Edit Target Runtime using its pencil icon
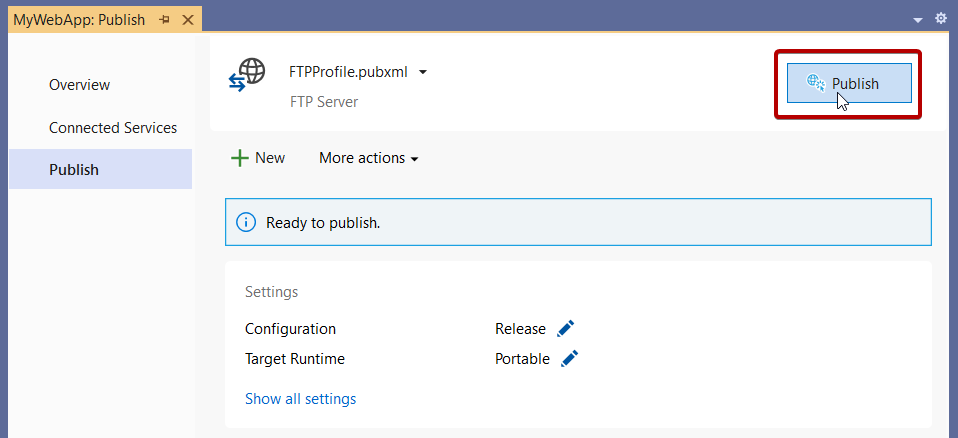Screen dimensions: 958x438 tap(570, 359)
